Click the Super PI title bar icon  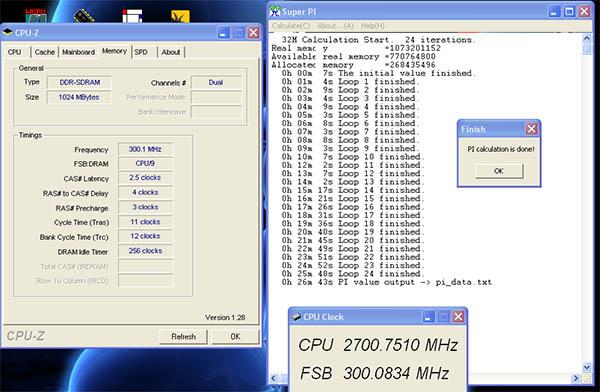[275, 11]
